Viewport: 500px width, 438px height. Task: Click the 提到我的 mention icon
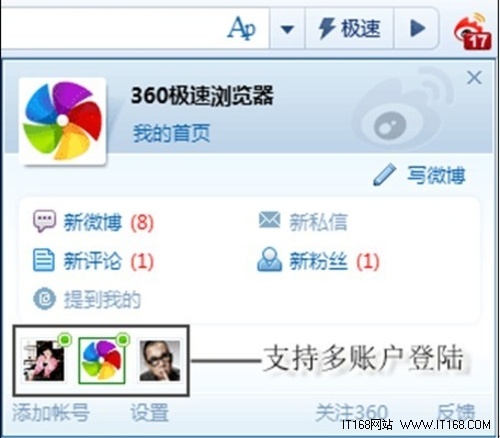pyautogui.click(x=44, y=299)
